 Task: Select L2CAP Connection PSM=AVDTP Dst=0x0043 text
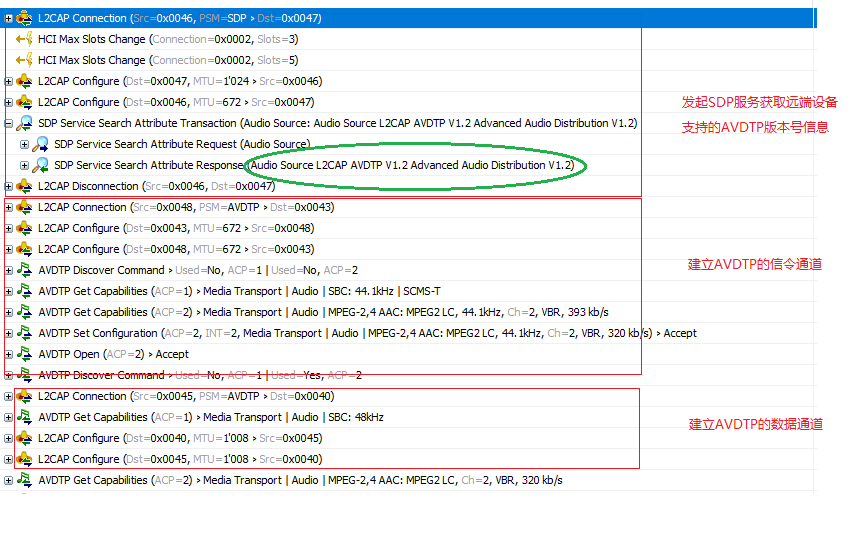pyautogui.click(x=186, y=207)
